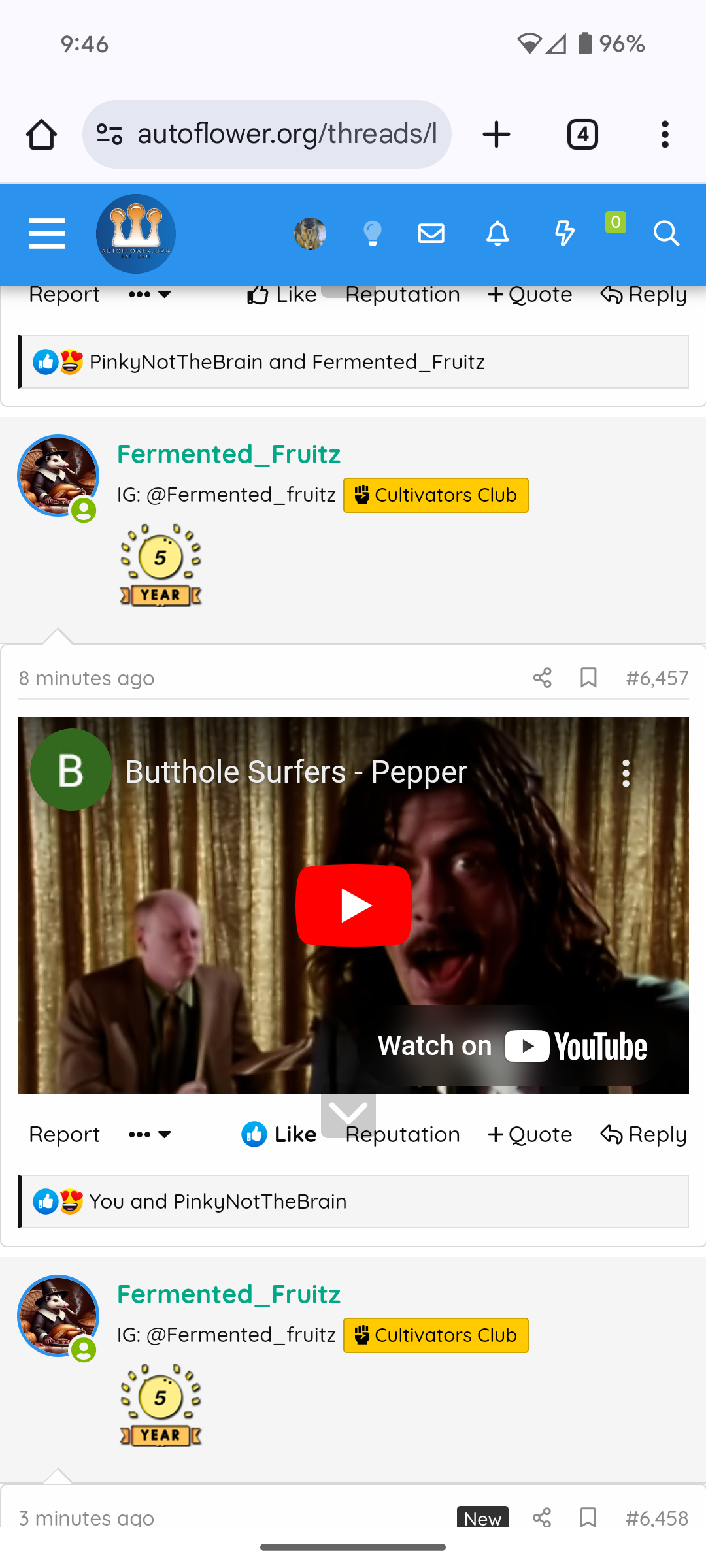Expand the more options dropdown on the top post
The image size is (706, 1568).
(x=150, y=295)
